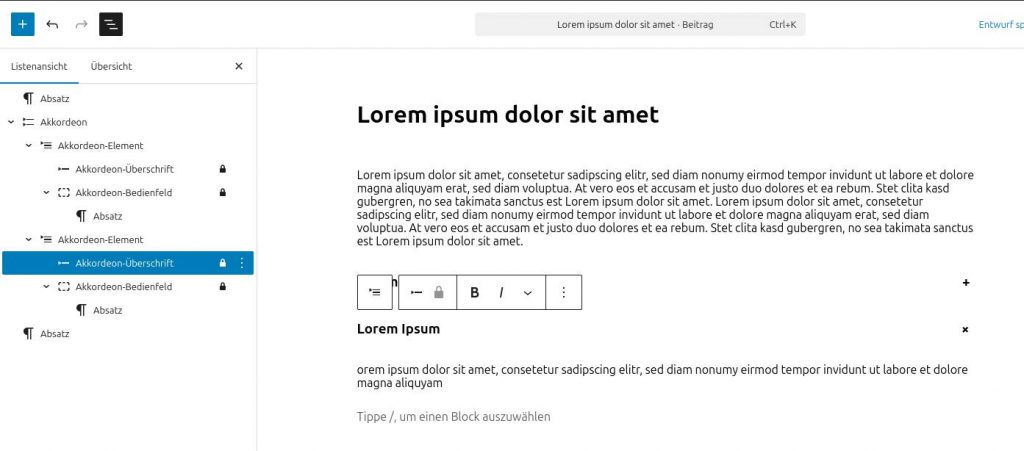Toggle italic formatting

click(501, 292)
